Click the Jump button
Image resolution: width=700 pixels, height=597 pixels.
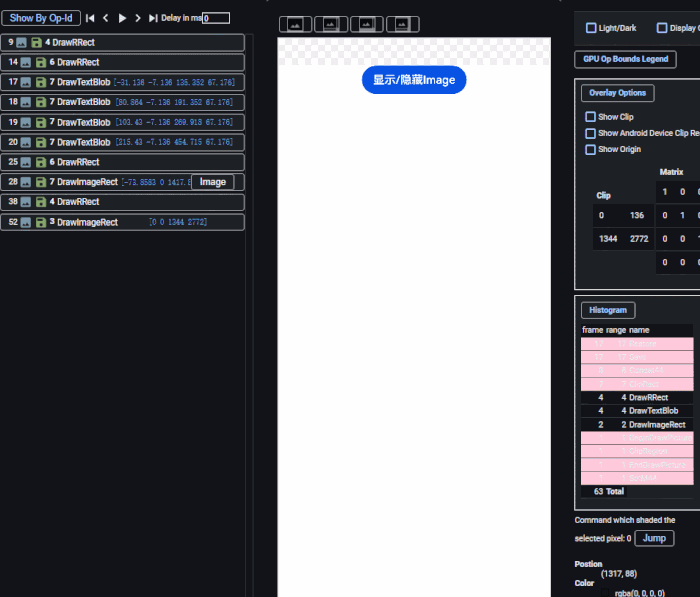654,538
